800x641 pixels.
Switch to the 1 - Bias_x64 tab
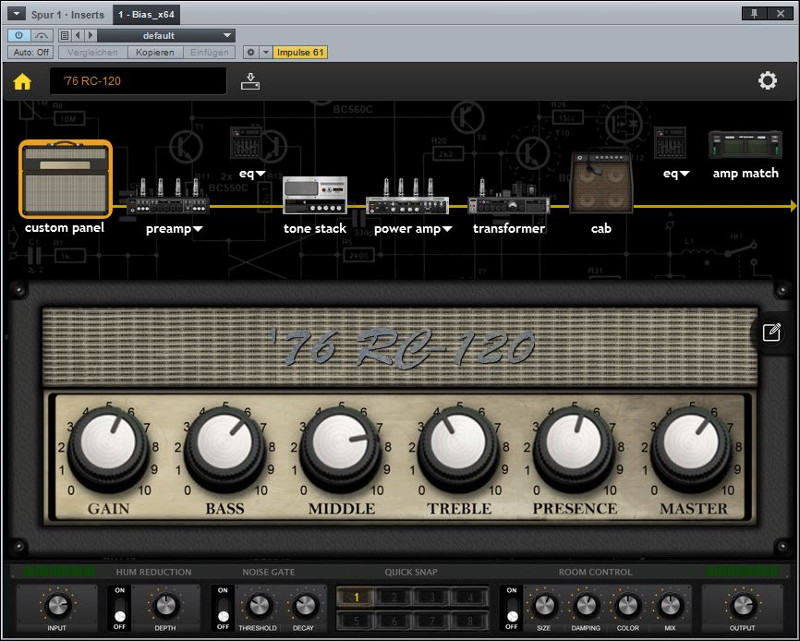[x=146, y=14]
